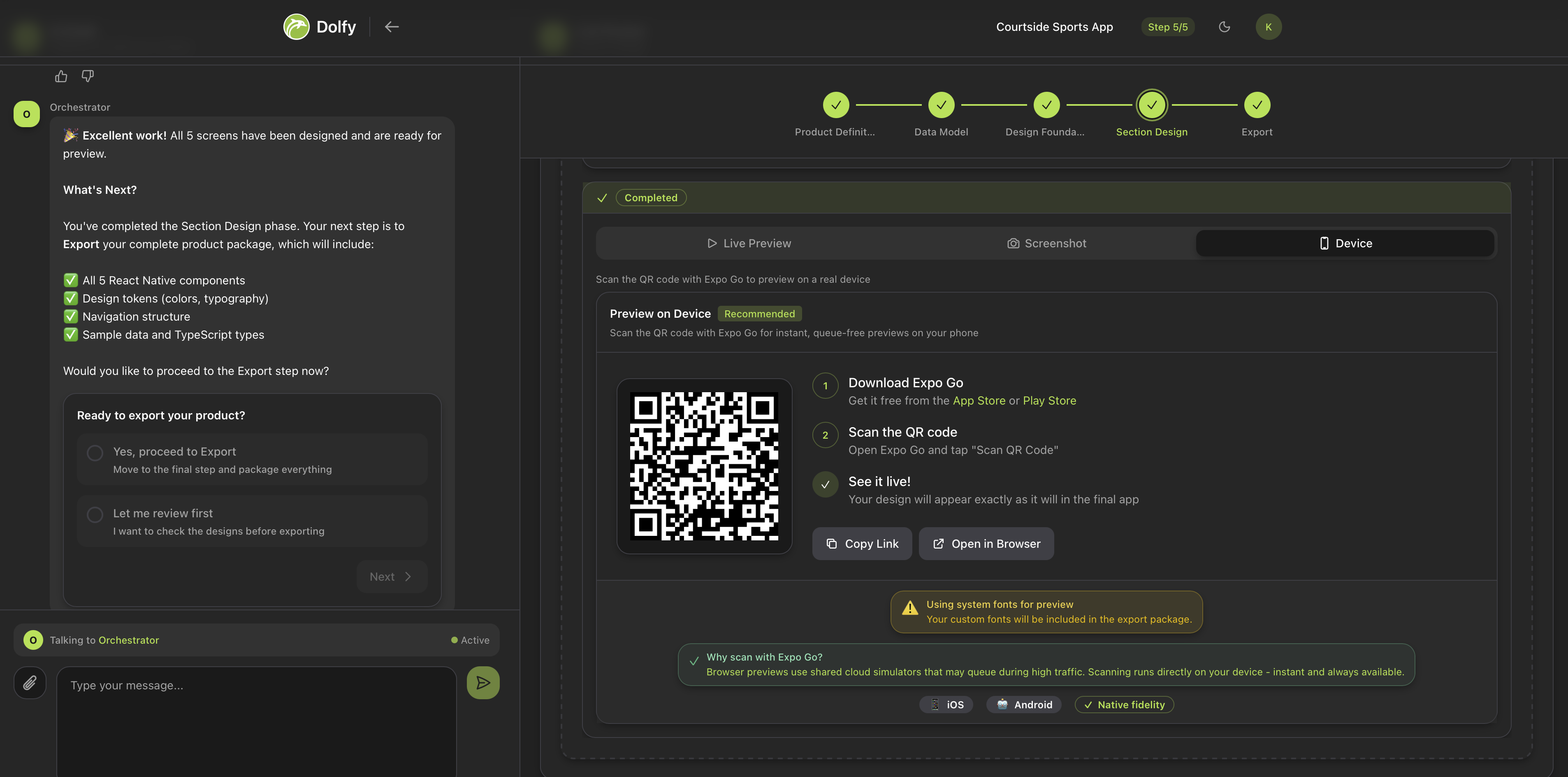
Task: Open the App Store link
Action: pyautogui.click(x=979, y=400)
